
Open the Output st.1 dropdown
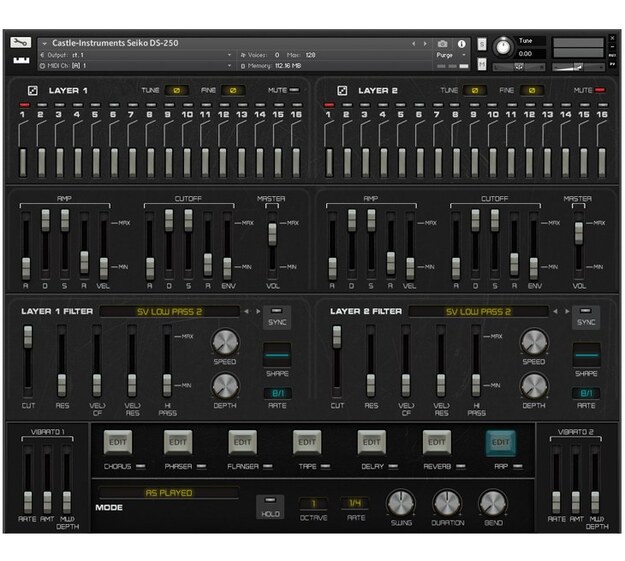coord(136,55)
